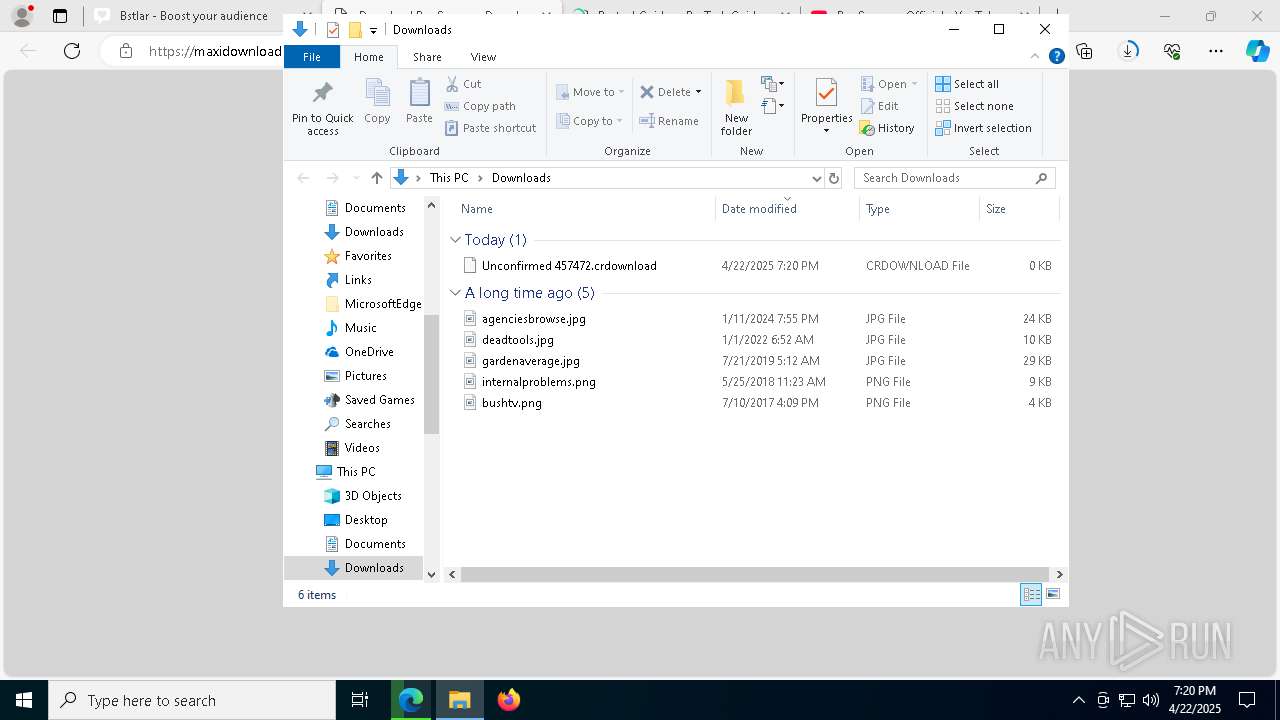Image resolution: width=1280 pixels, height=720 pixels.
Task: Expand Delete options arrow
Action: pyautogui.click(x=698, y=92)
